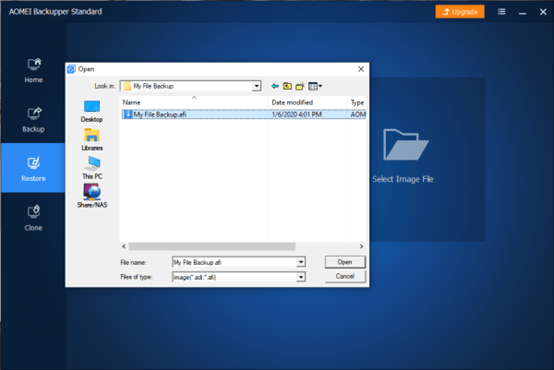Minimize the AOMEI Backupper window

pos(522,12)
